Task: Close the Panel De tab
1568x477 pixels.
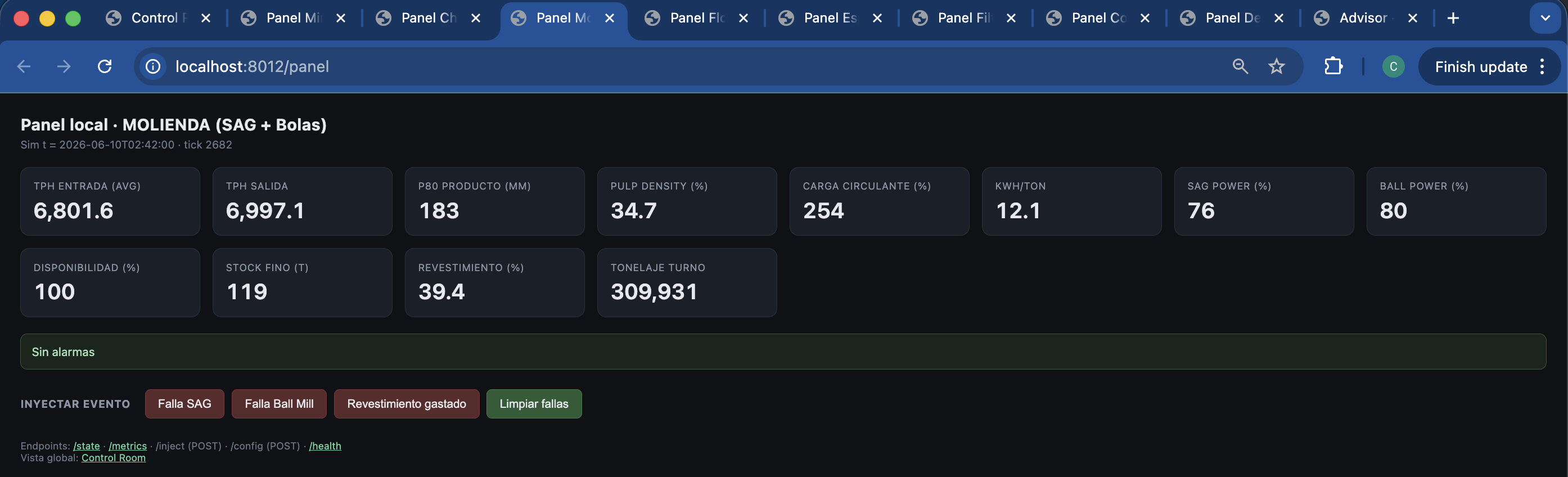Action: tap(1279, 18)
